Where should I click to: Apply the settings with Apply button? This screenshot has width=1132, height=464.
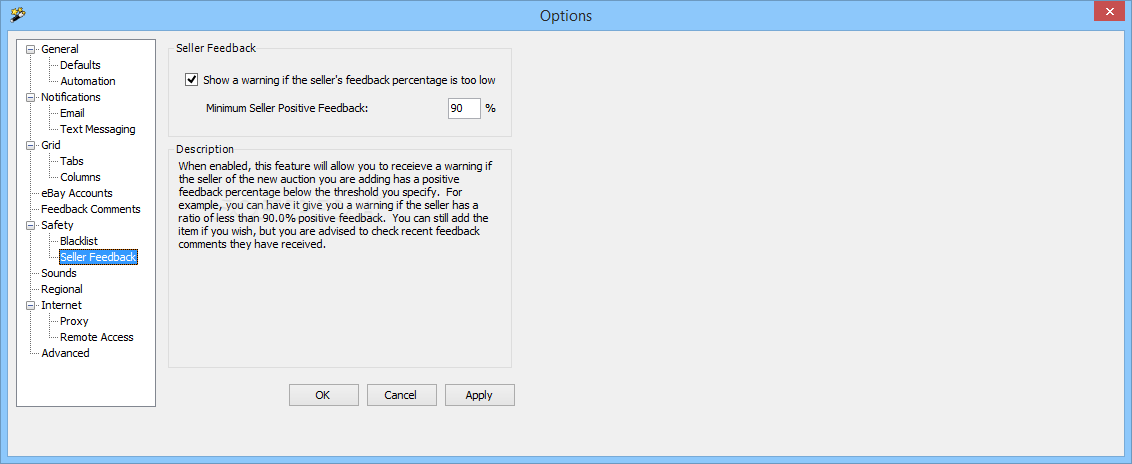pyautogui.click(x=479, y=395)
